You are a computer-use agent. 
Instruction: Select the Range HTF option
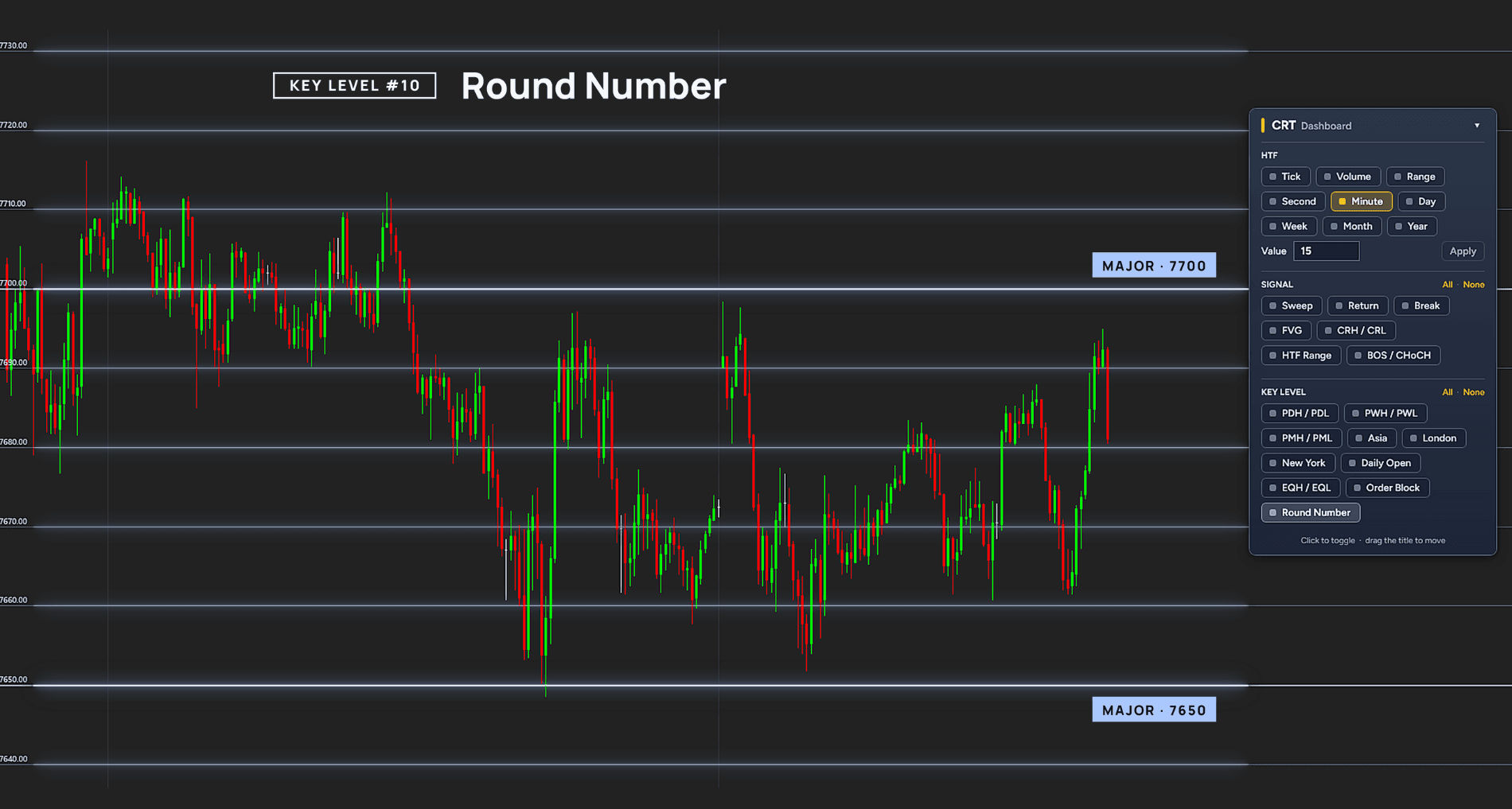(1415, 177)
